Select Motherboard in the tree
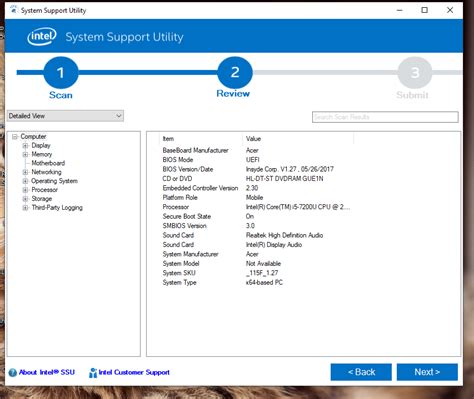 click(48, 163)
